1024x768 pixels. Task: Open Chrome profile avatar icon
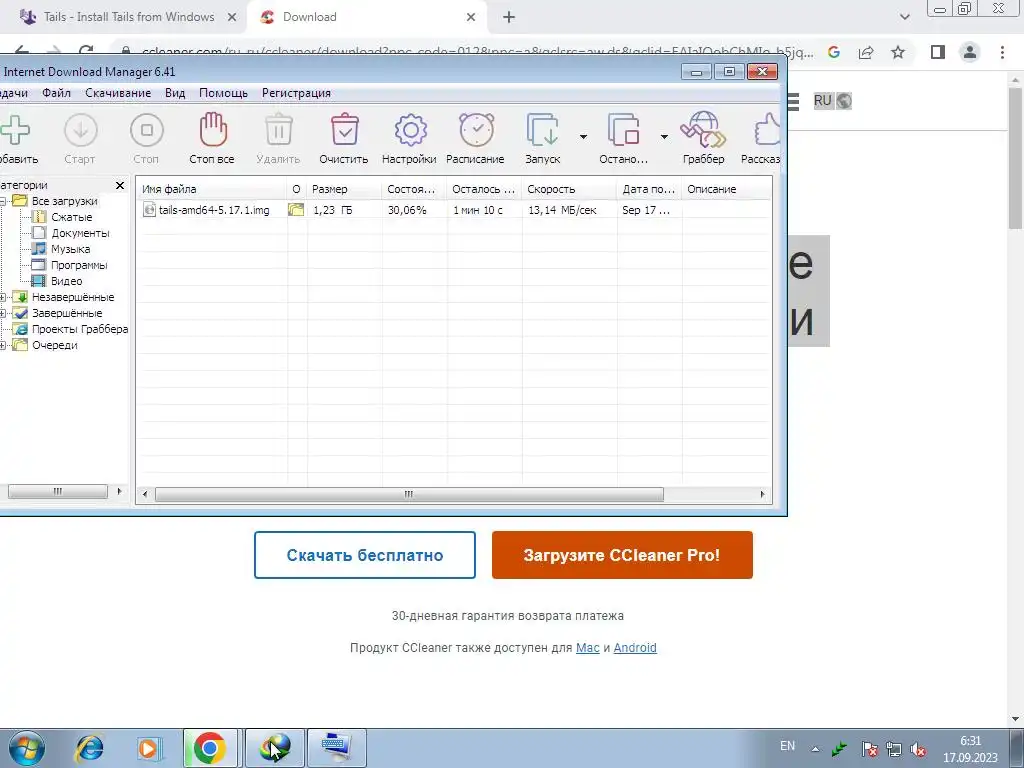coord(970,52)
